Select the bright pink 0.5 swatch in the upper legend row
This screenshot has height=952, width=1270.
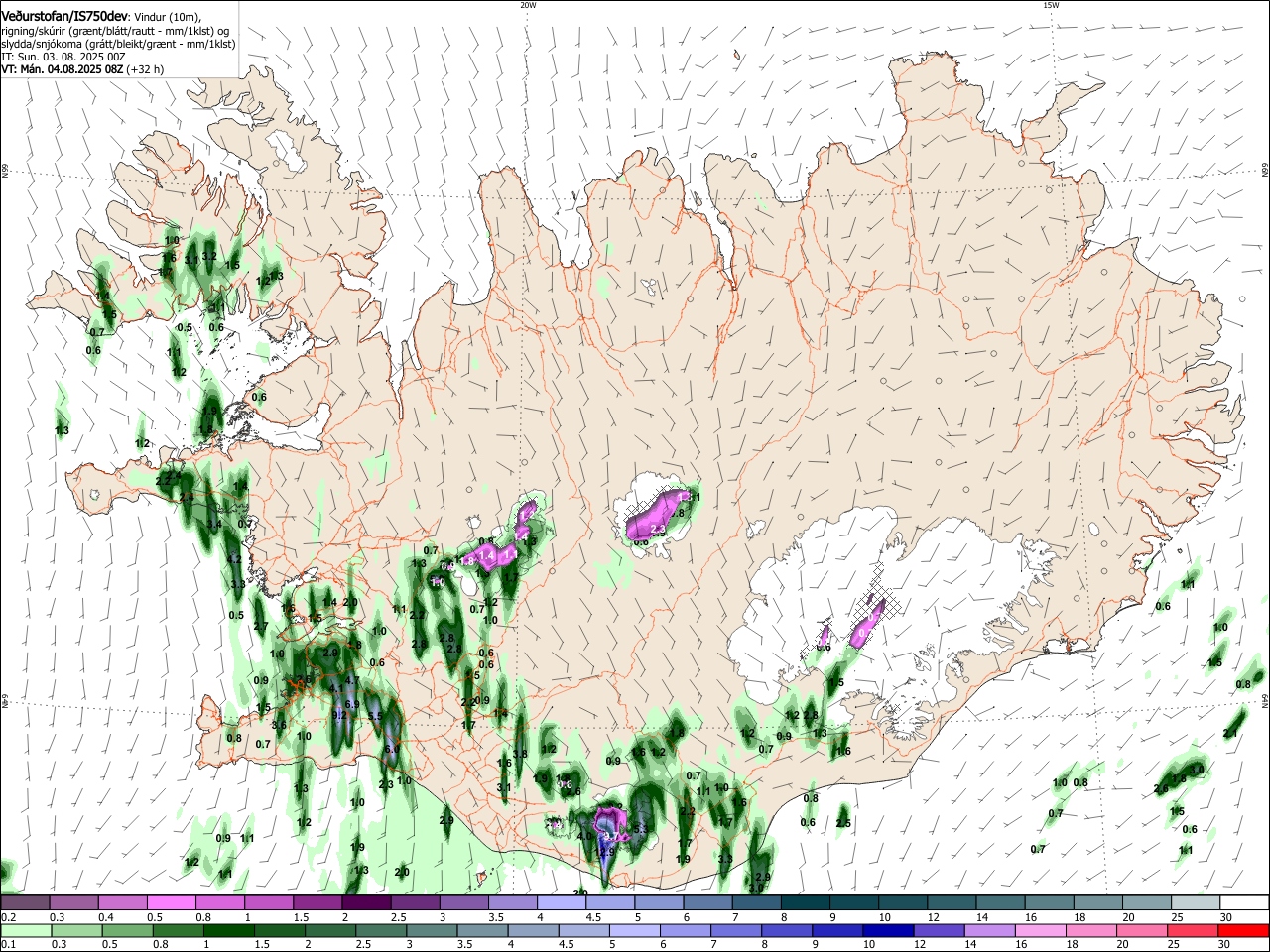pyautogui.click(x=172, y=902)
